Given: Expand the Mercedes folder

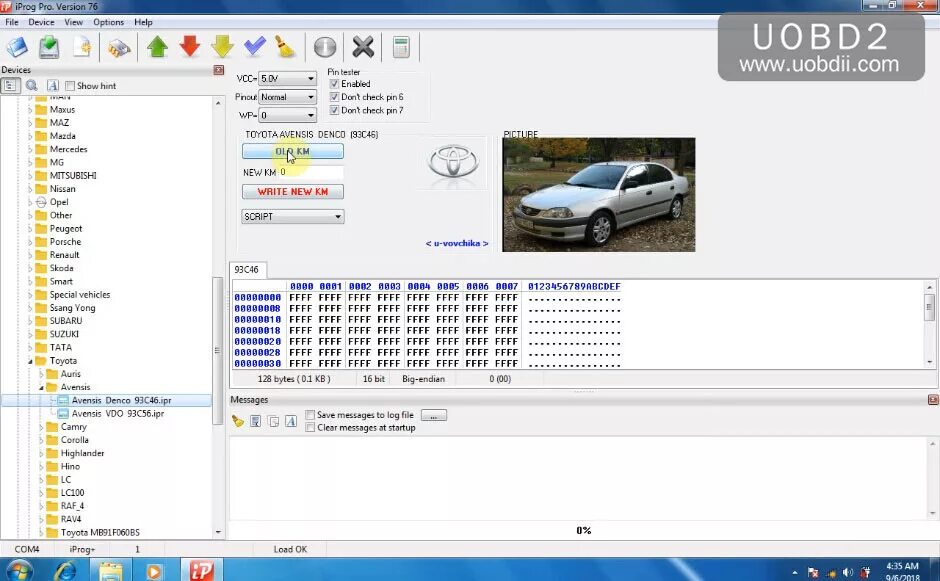Looking at the screenshot, I should 30,149.
